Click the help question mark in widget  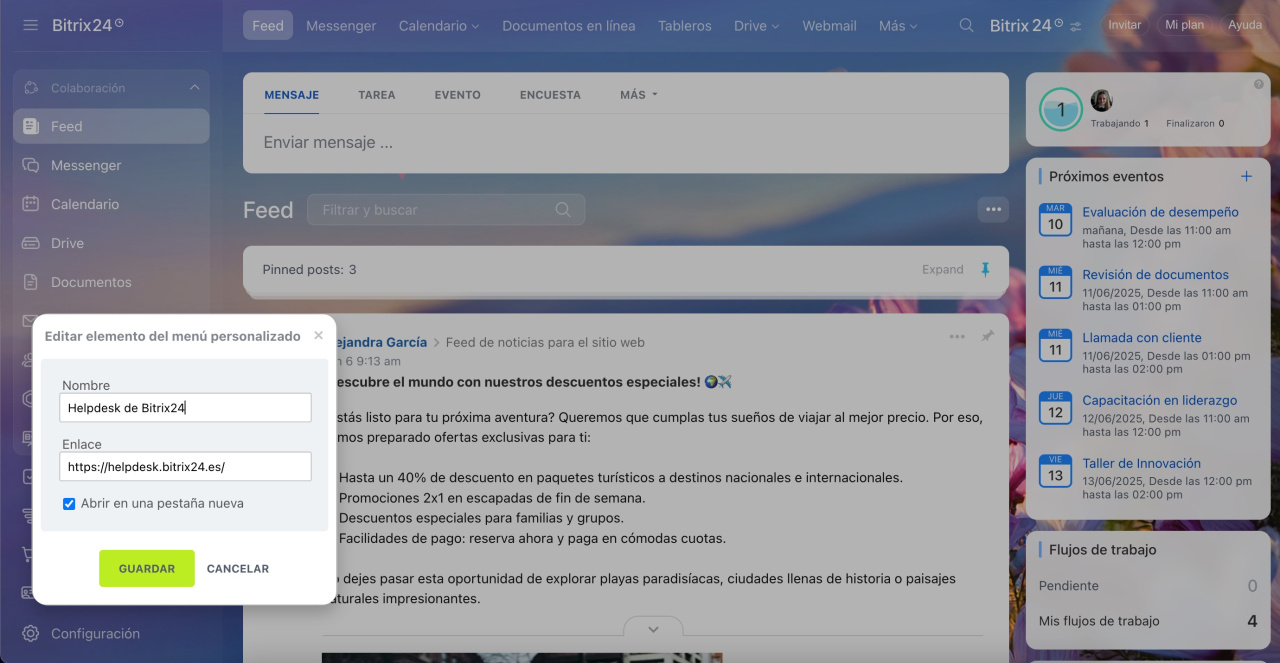click(x=1259, y=85)
